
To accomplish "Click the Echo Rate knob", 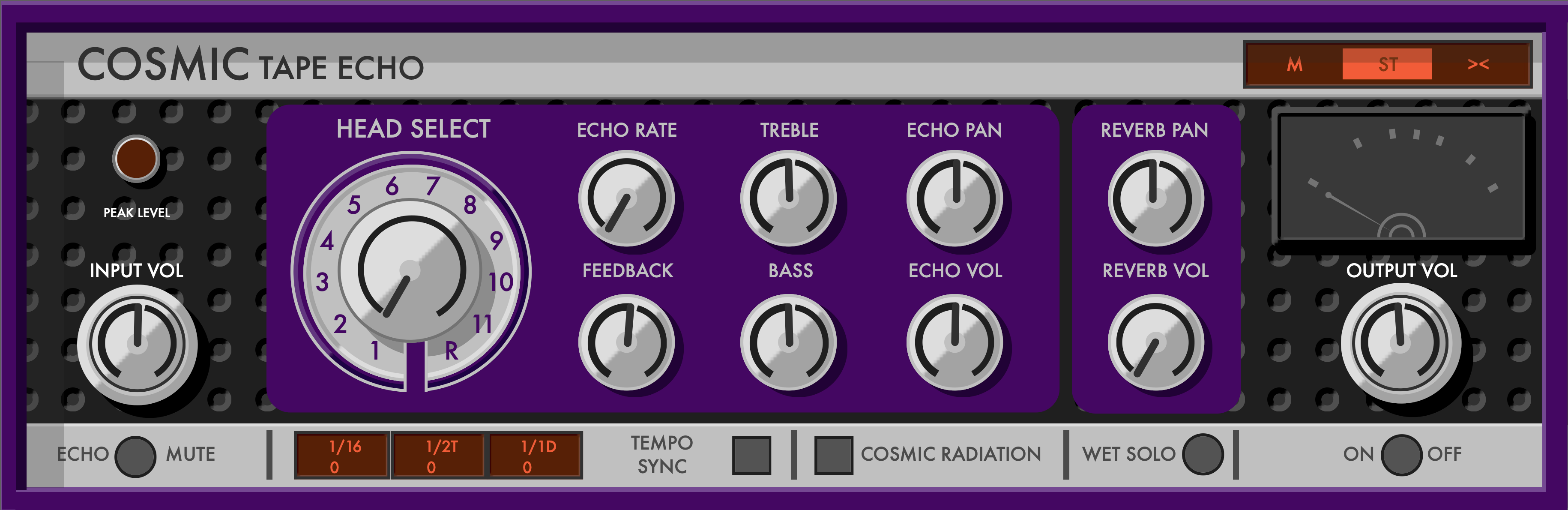I will pos(626,198).
